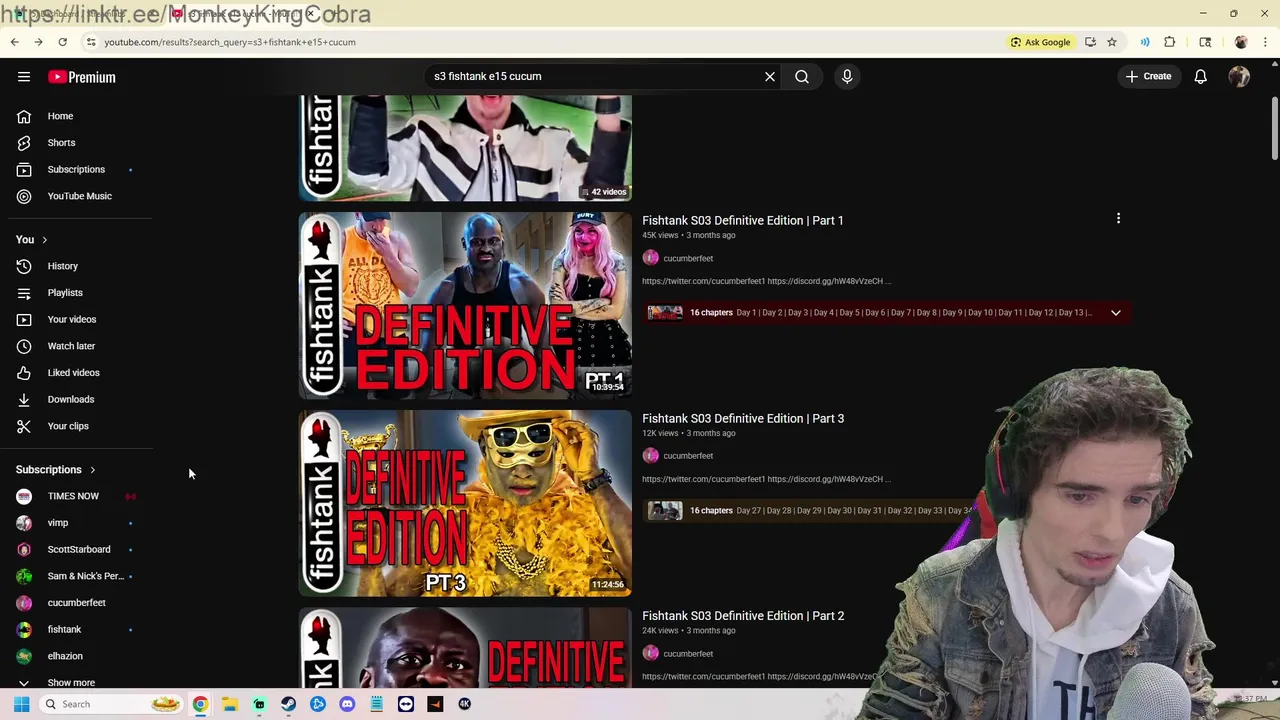Go back in Chrome
Screen dimensions: 1280x720
point(14,42)
